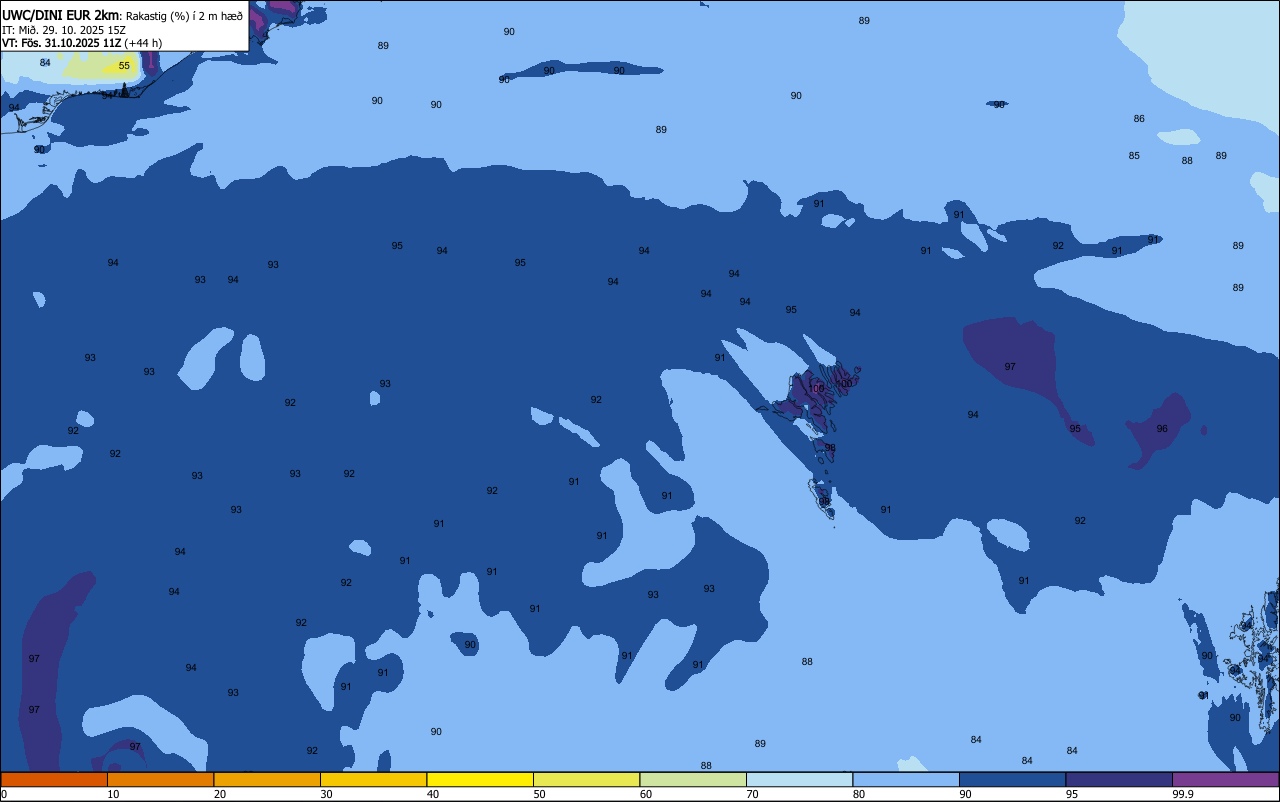Select the '86' humidity value on the map
The width and height of the screenshot is (1280, 802).
pyautogui.click(x=1139, y=119)
